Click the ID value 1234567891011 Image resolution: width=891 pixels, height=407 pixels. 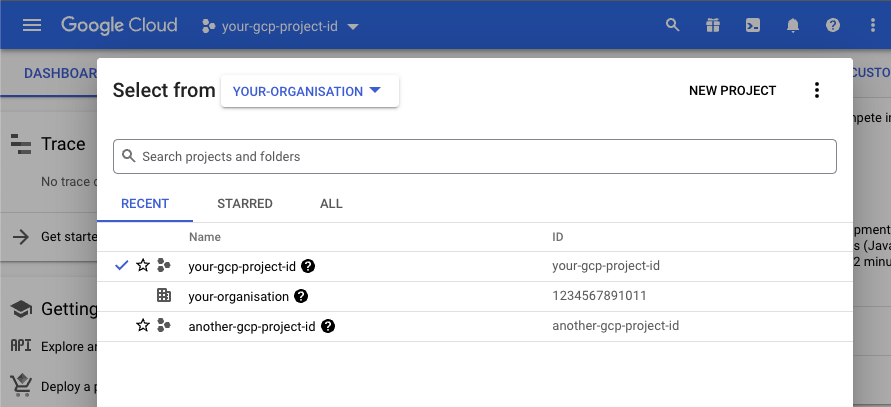(x=599, y=296)
